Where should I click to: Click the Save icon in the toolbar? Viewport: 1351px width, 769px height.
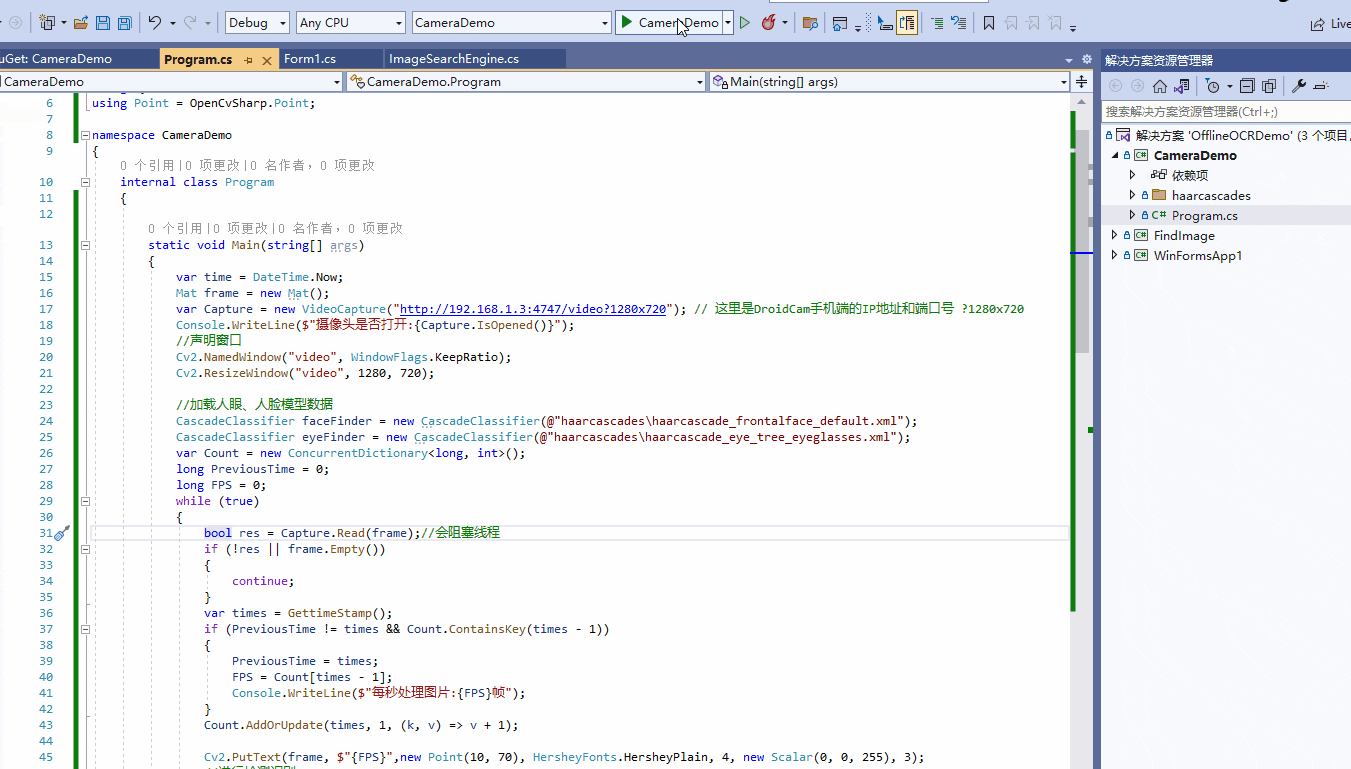click(102, 22)
